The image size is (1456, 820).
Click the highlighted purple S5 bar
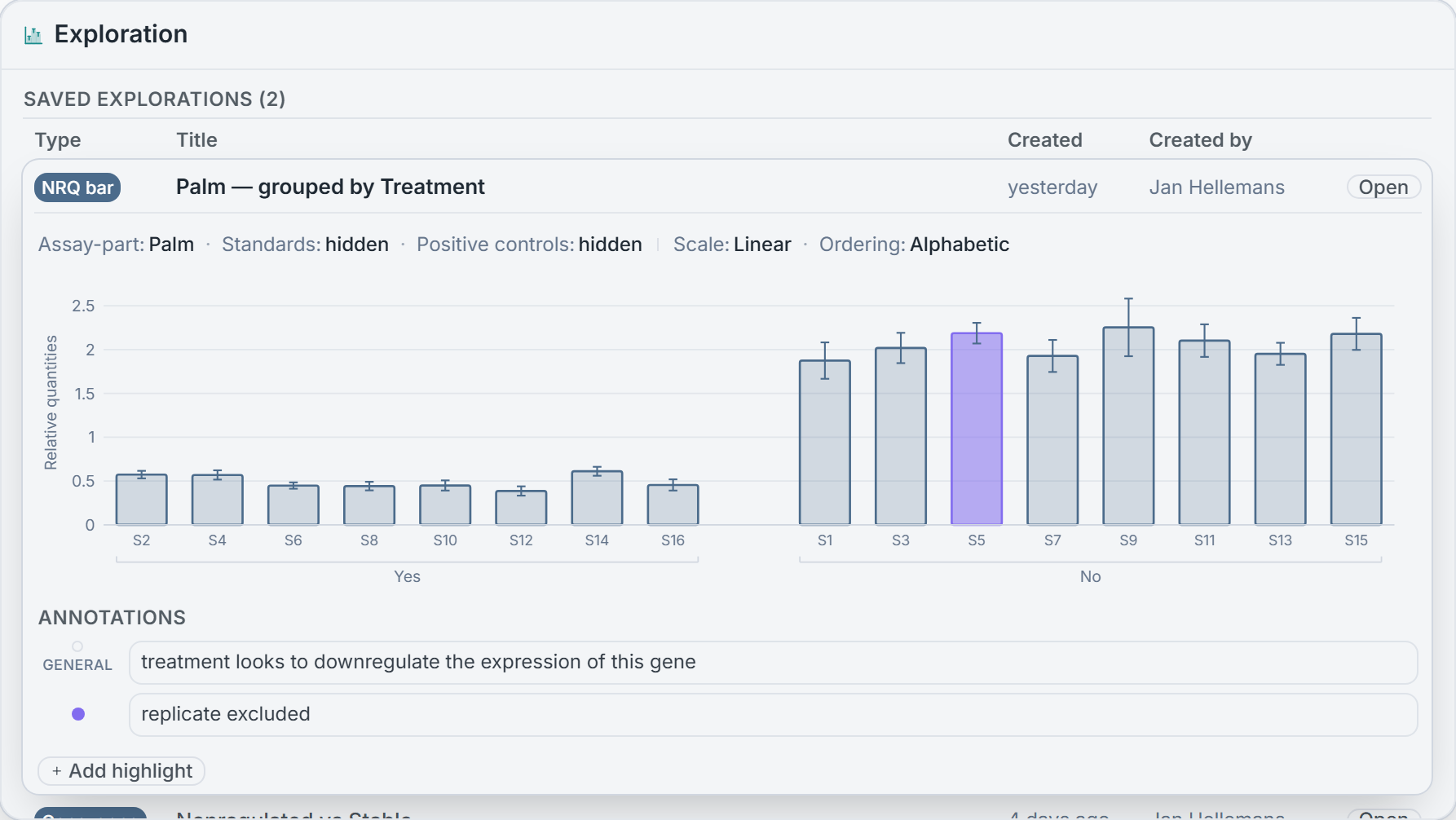point(977,429)
